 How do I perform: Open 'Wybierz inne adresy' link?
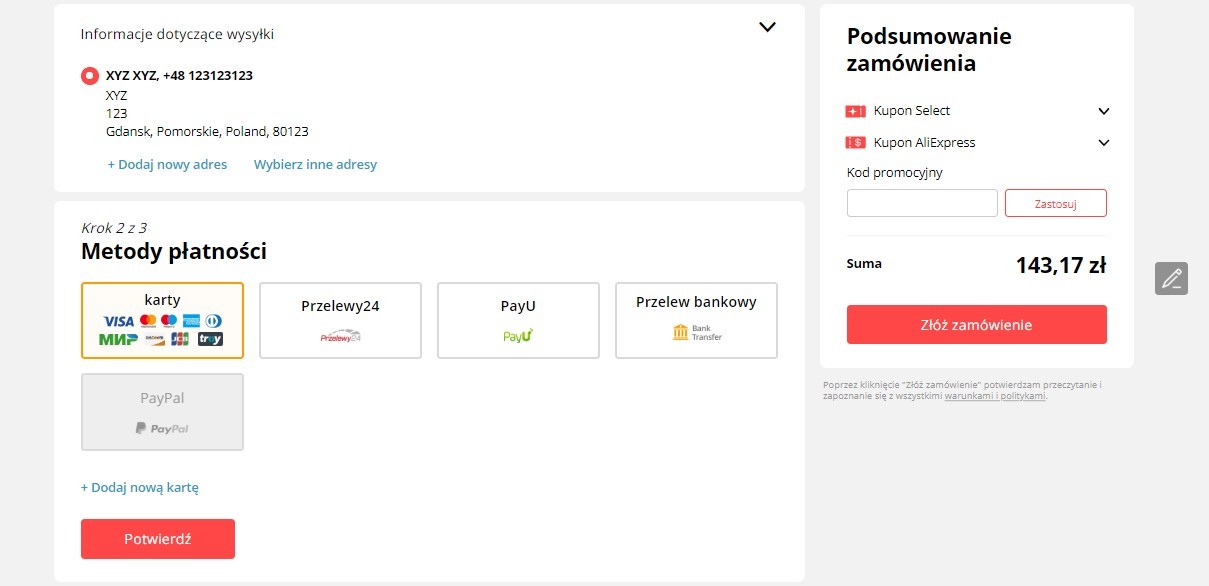coord(315,164)
